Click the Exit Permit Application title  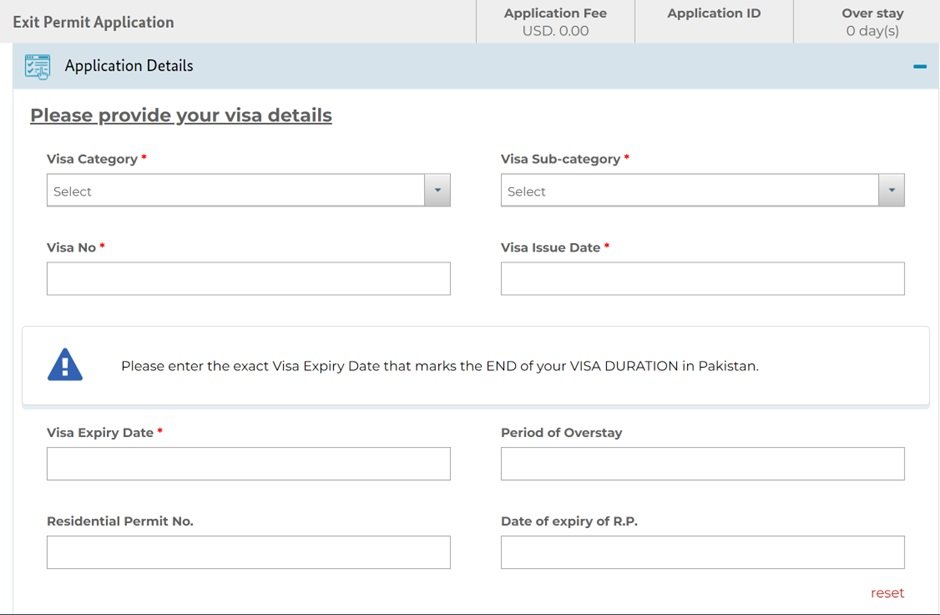pyautogui.click(x=94, y=22)
